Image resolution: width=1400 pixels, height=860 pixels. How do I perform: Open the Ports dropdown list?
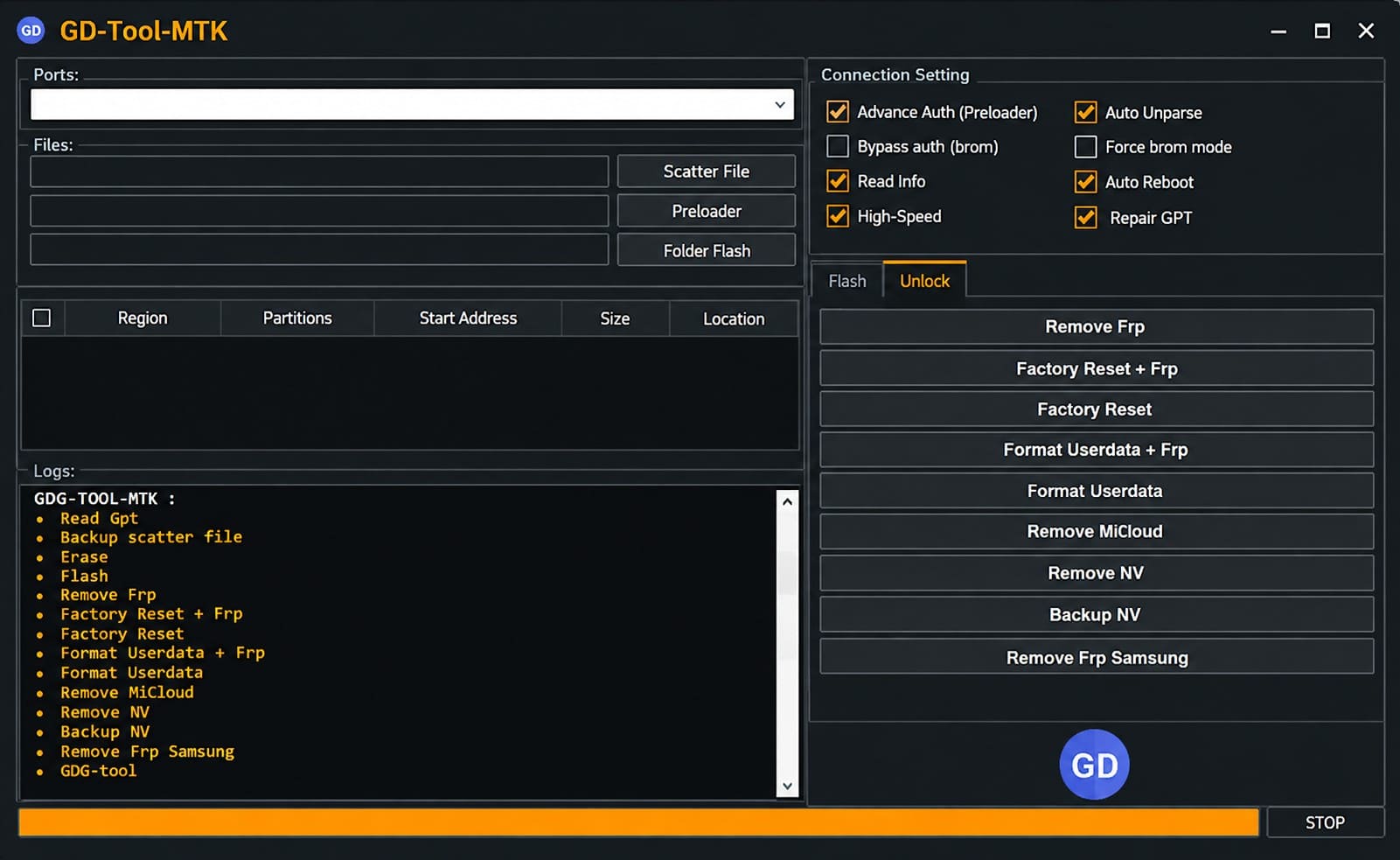[780, 104]
